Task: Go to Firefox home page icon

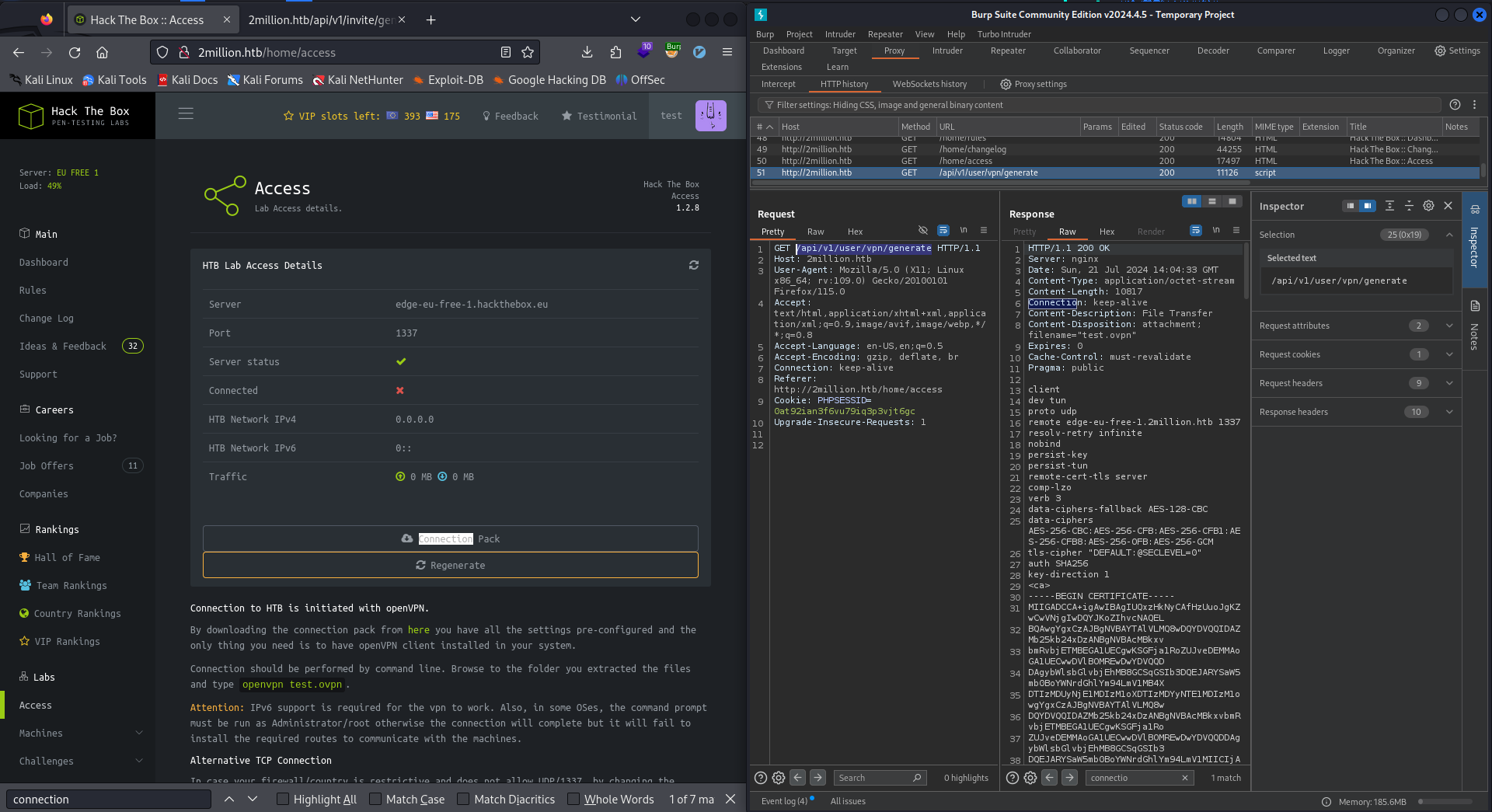Action: point(102,52)
